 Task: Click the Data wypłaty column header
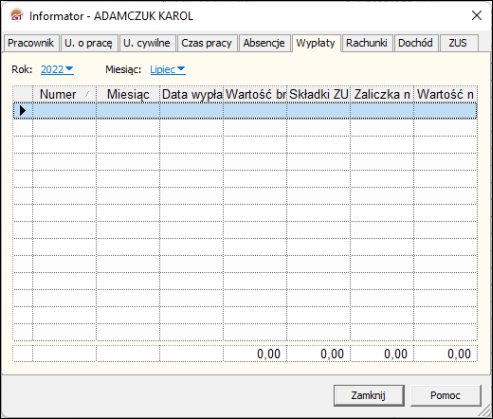192,94
